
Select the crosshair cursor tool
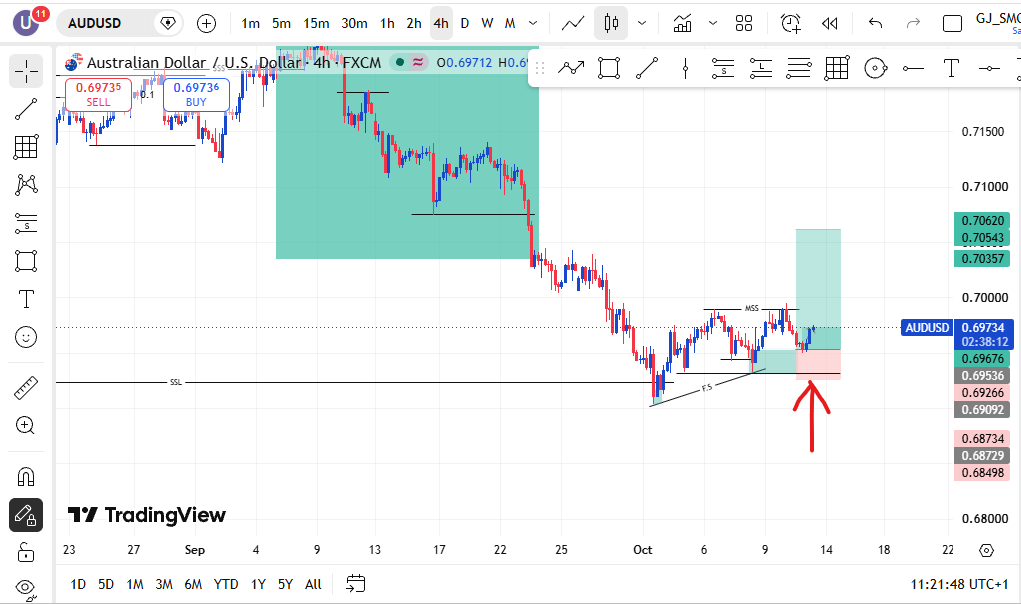[26, 71]
